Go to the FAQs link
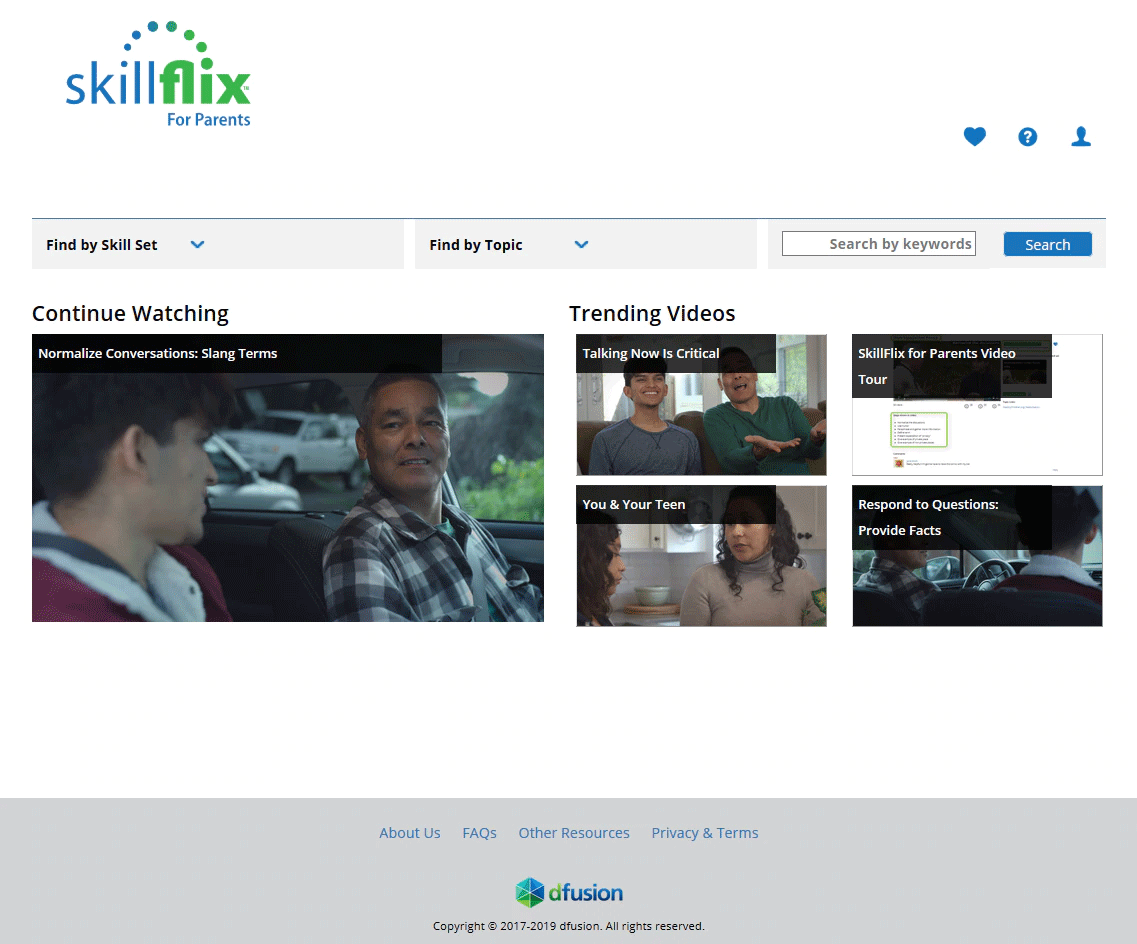The height and width of the screenshot is (944, 1137). pyautogui.click(x=479, y=833)
